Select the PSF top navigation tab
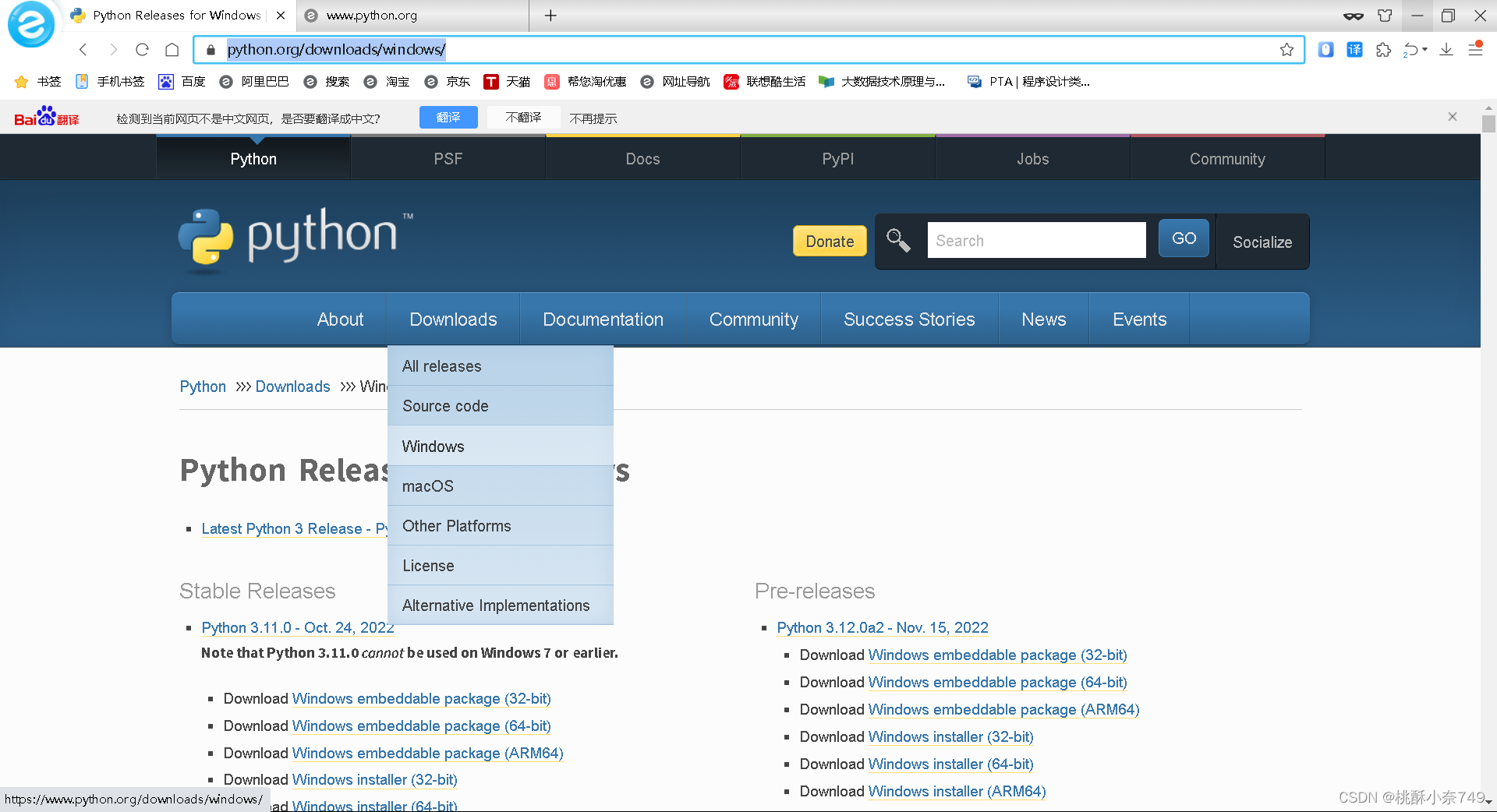1497x812 pixels. 448,159
